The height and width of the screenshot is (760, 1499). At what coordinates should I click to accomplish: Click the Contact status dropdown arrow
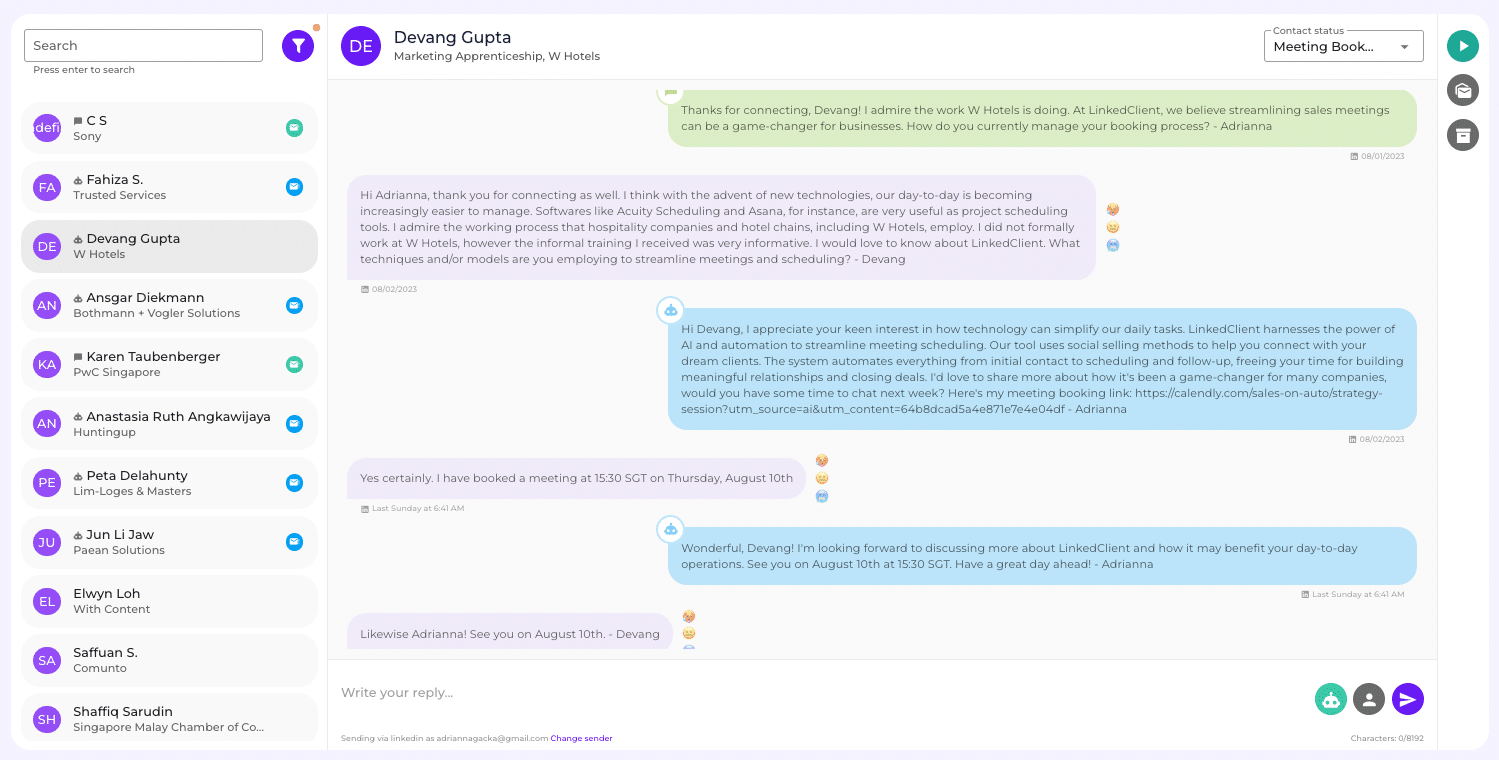(x=1405, y=47)
